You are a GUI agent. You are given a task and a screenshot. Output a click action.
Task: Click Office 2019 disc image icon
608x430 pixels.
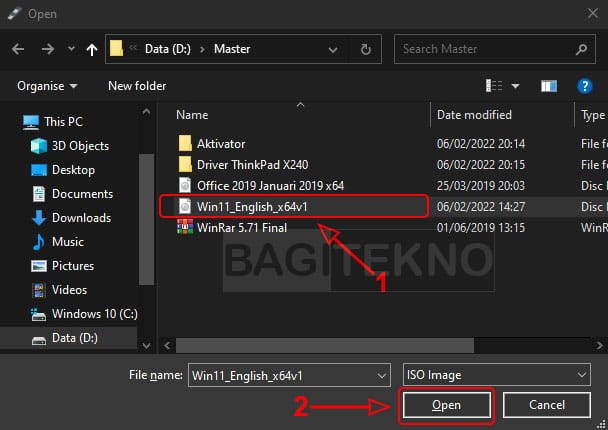(x=185, y=185)
